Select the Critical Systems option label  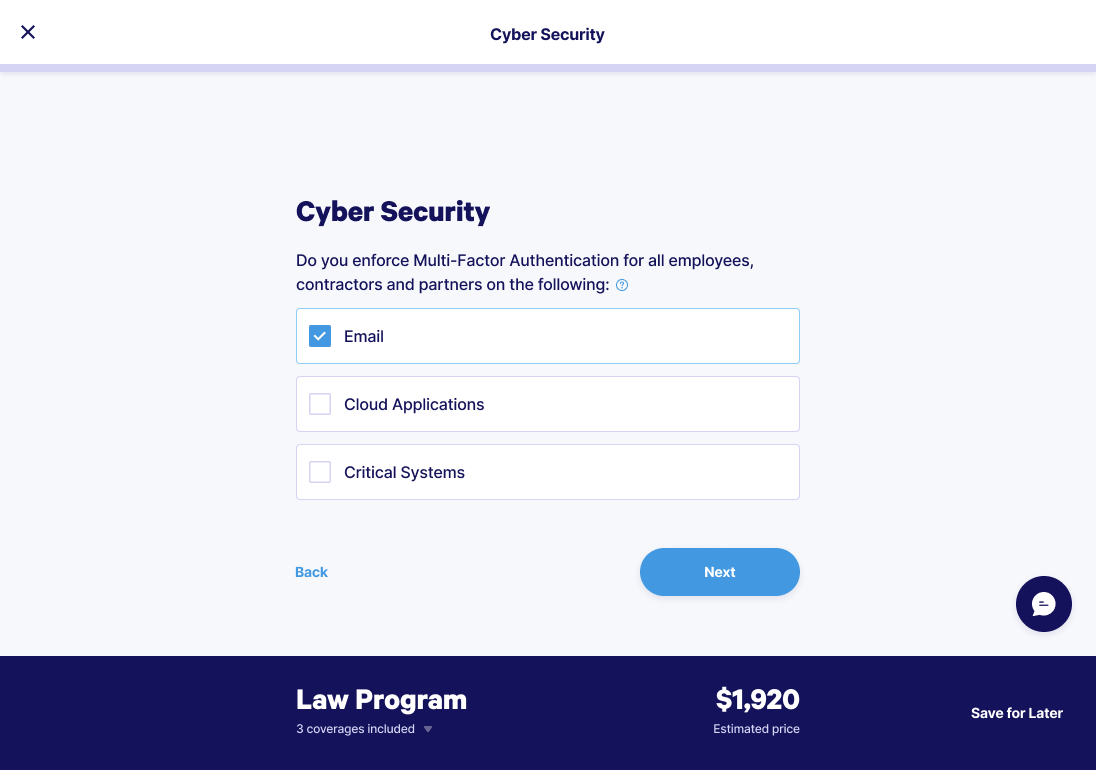point(404,472)
